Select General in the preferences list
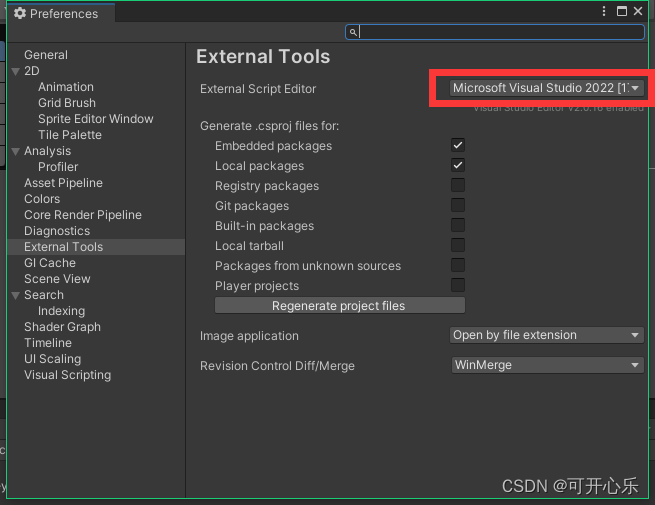This screenshot has width=655, height=505. pos(46,55)
